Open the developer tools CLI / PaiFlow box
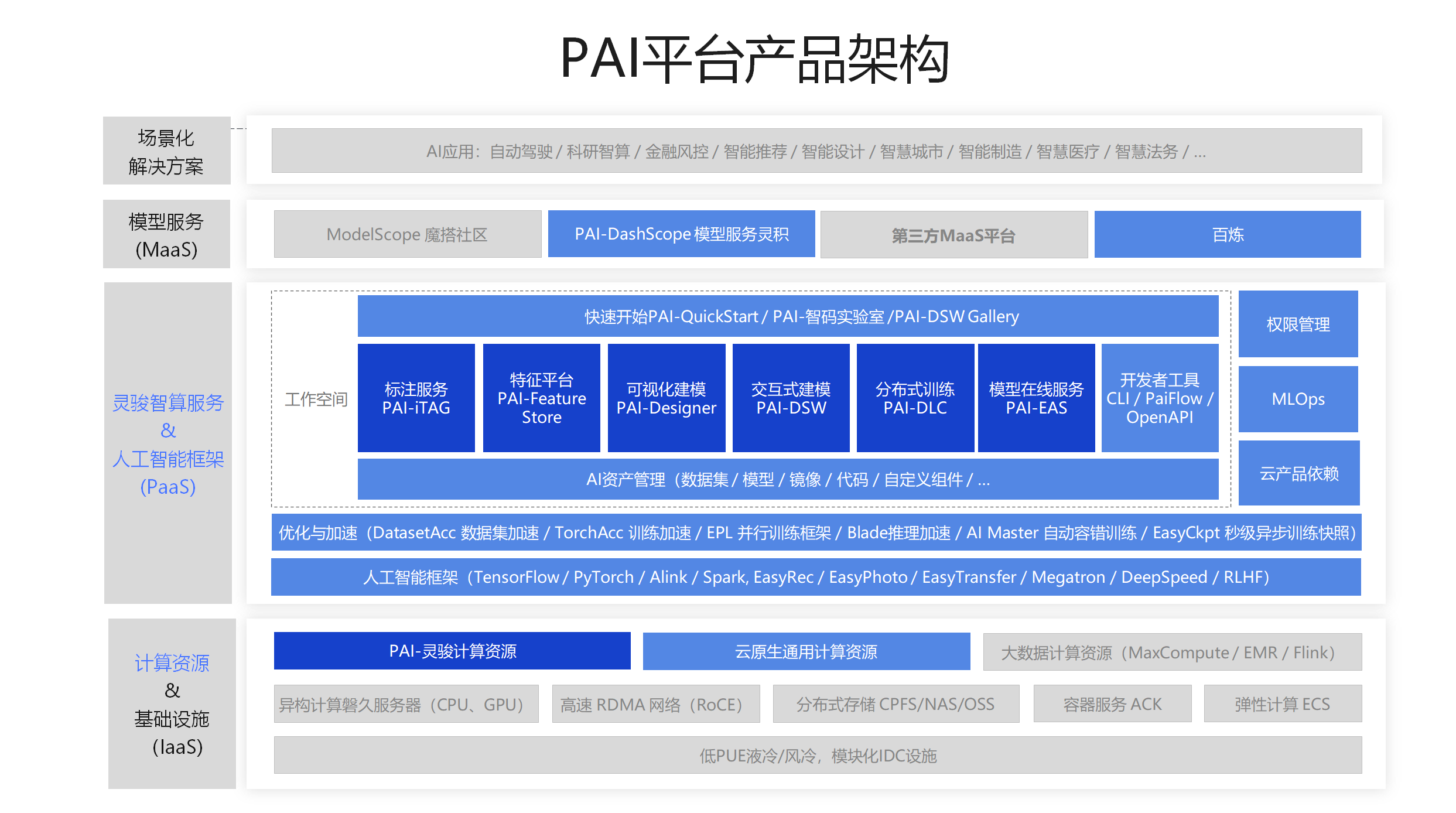 (x=1160, y=398)
